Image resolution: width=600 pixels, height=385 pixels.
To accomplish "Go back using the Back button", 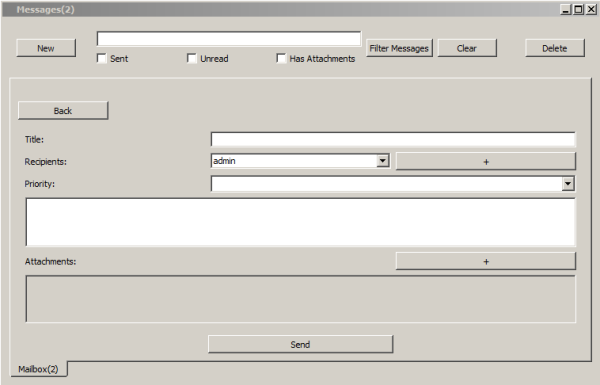I will tap(63, 111).
